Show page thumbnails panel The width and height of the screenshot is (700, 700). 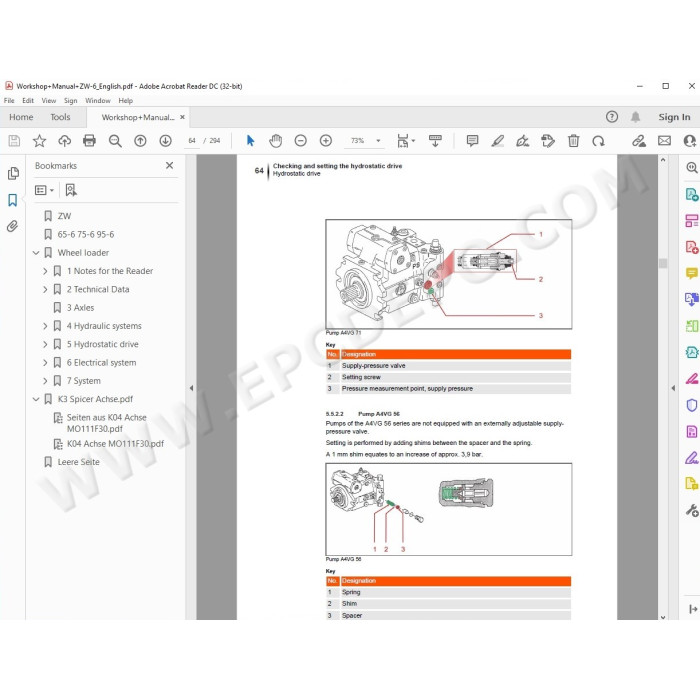coord(13,173)
